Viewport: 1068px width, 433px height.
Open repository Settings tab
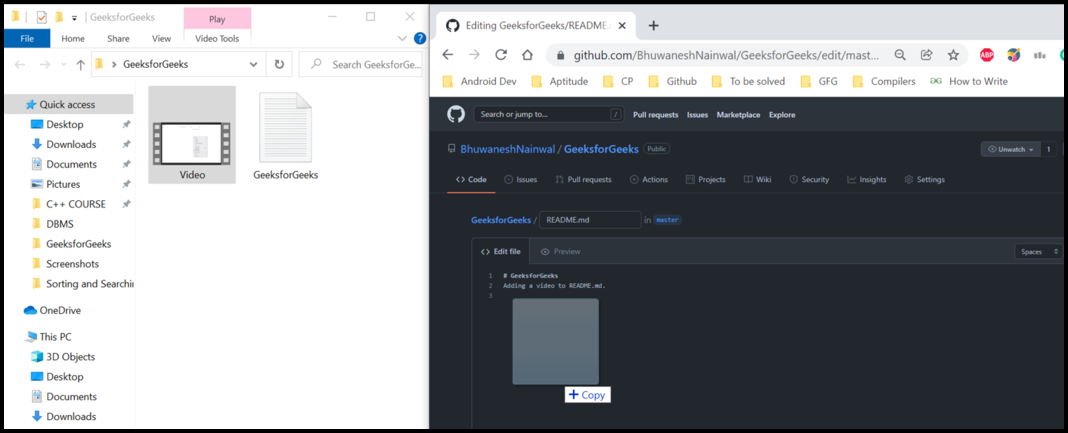pyautogui.click(x=924, y=180)
